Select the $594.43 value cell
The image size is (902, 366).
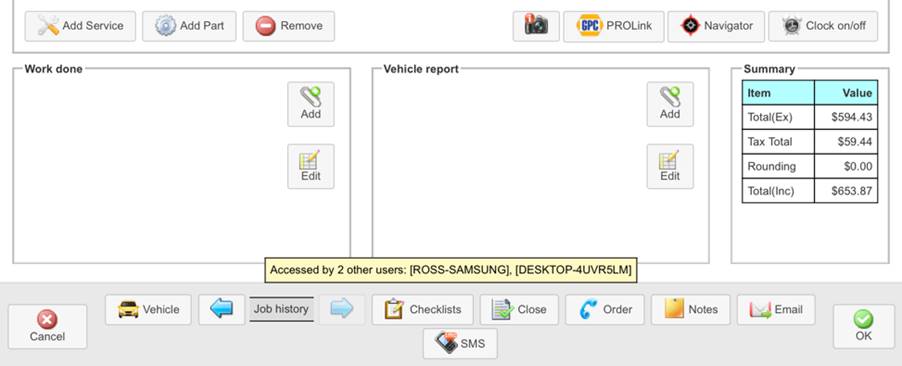point(846,117)
